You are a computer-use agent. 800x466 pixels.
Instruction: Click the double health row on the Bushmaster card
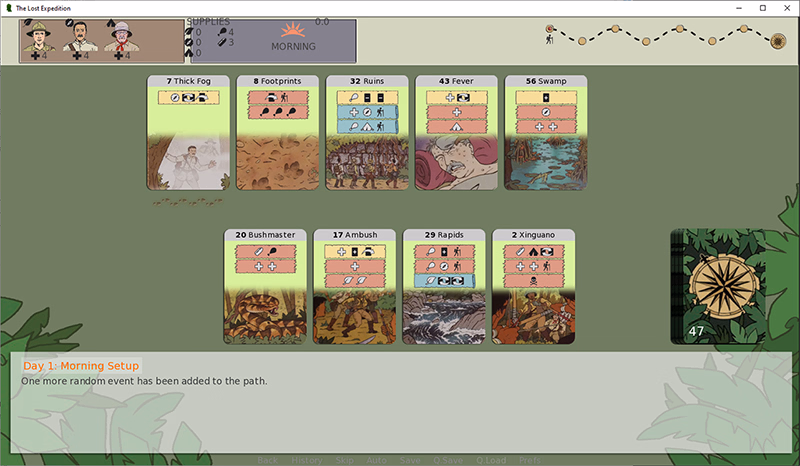click(x=265, y=266)
